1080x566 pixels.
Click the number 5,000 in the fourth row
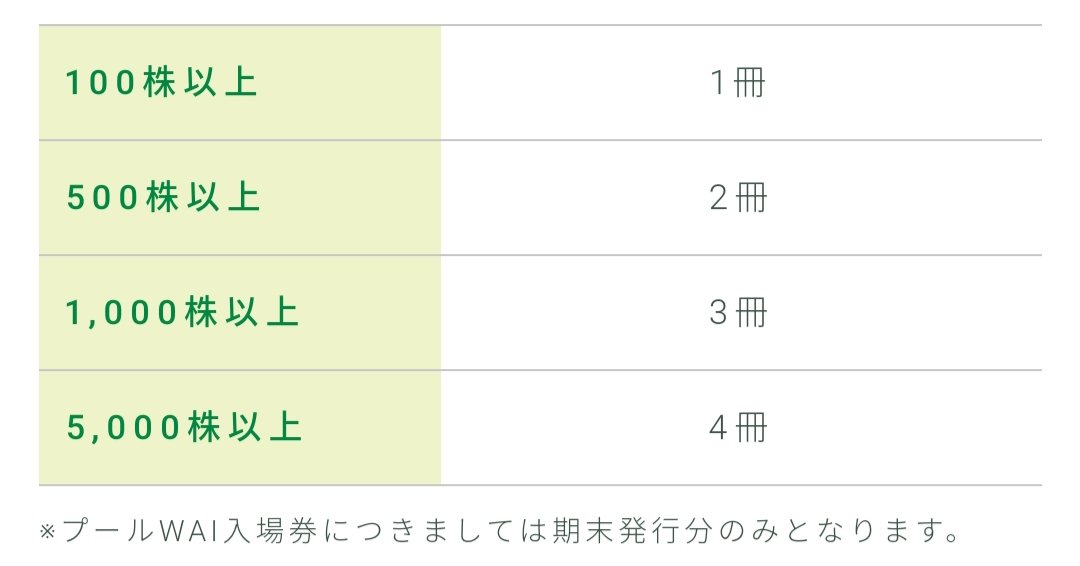[125, 428]
